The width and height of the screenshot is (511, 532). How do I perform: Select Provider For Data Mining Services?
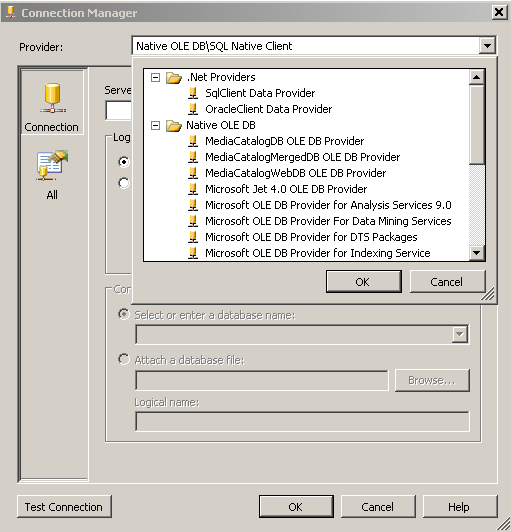tap(328, 221)
